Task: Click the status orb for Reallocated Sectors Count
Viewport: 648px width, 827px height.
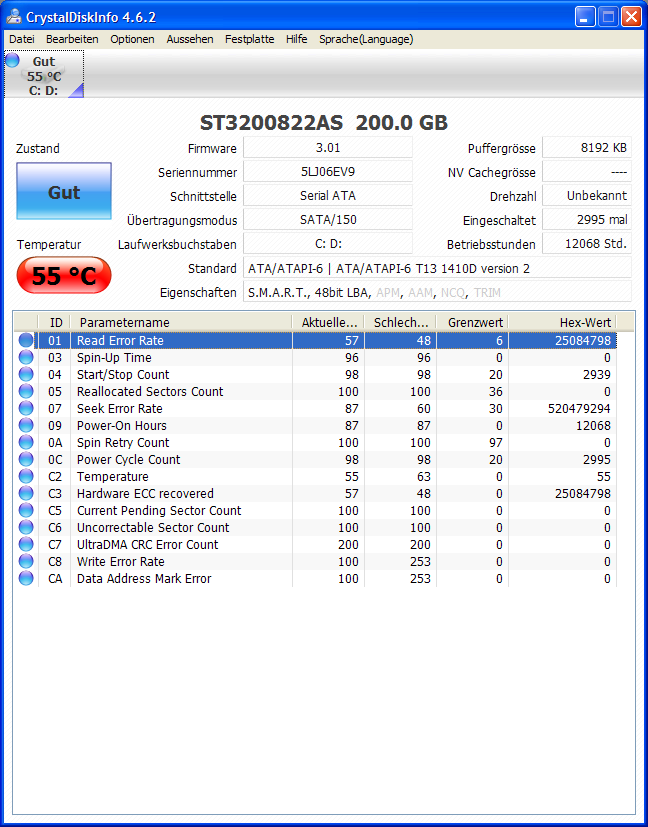Action: pyautogui.click(x=26, y=391)
